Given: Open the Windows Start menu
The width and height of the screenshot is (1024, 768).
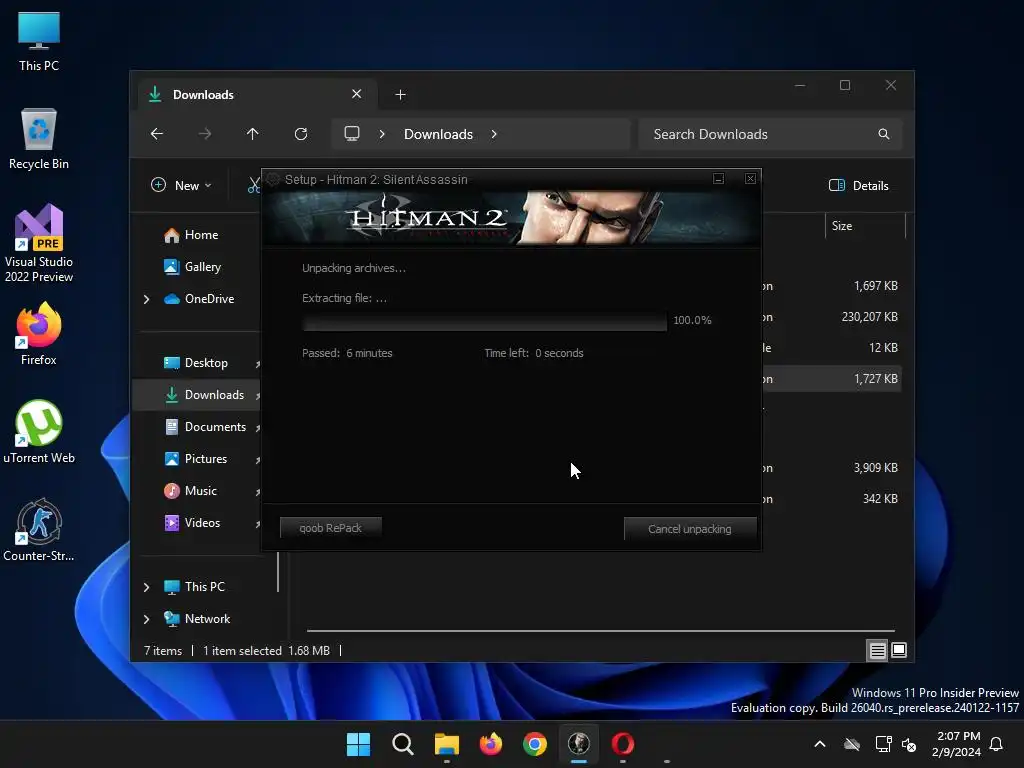Looking at the screenshot, I should [358, 744].
